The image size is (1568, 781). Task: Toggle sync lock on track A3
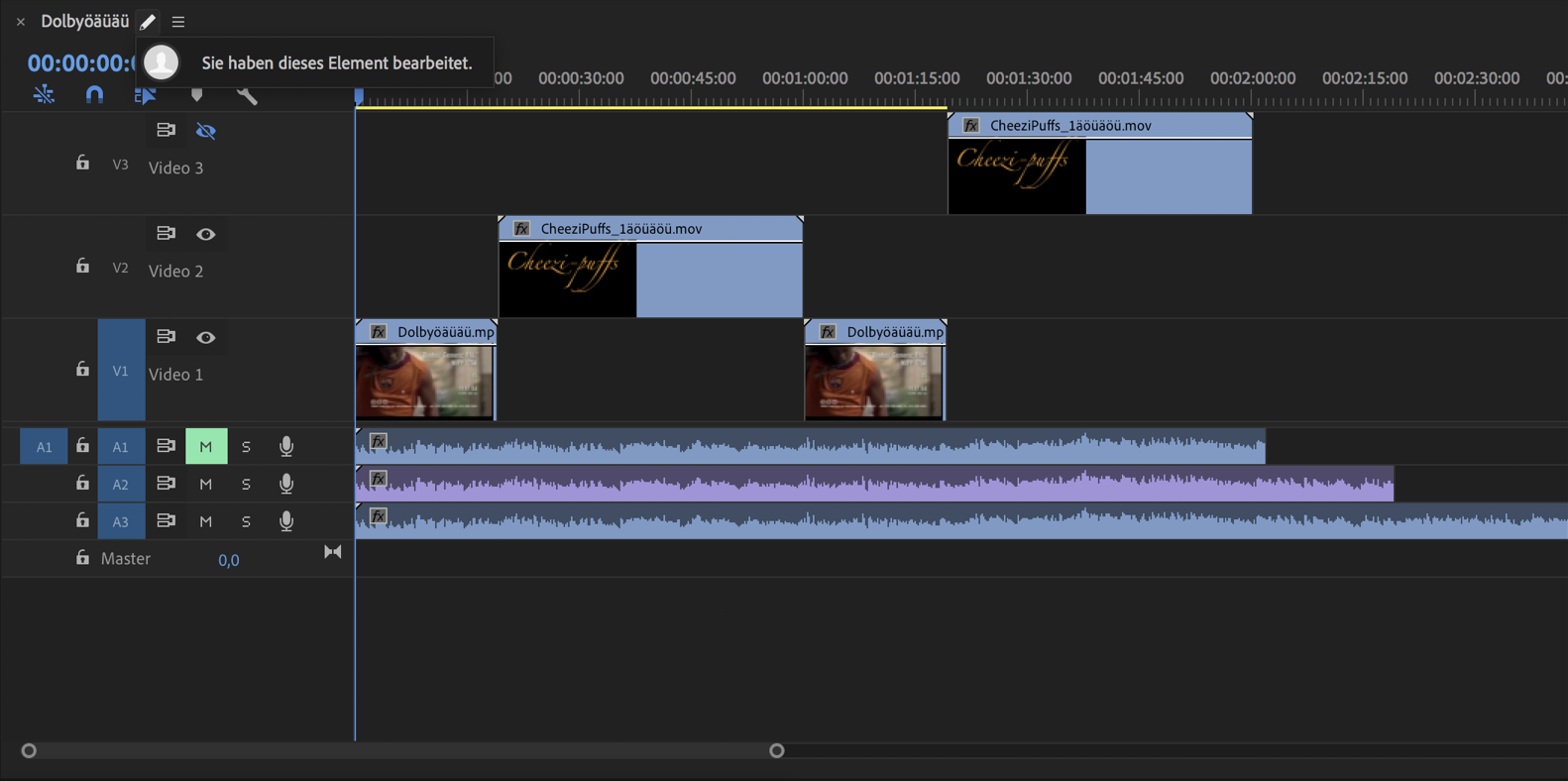point(166,520)
